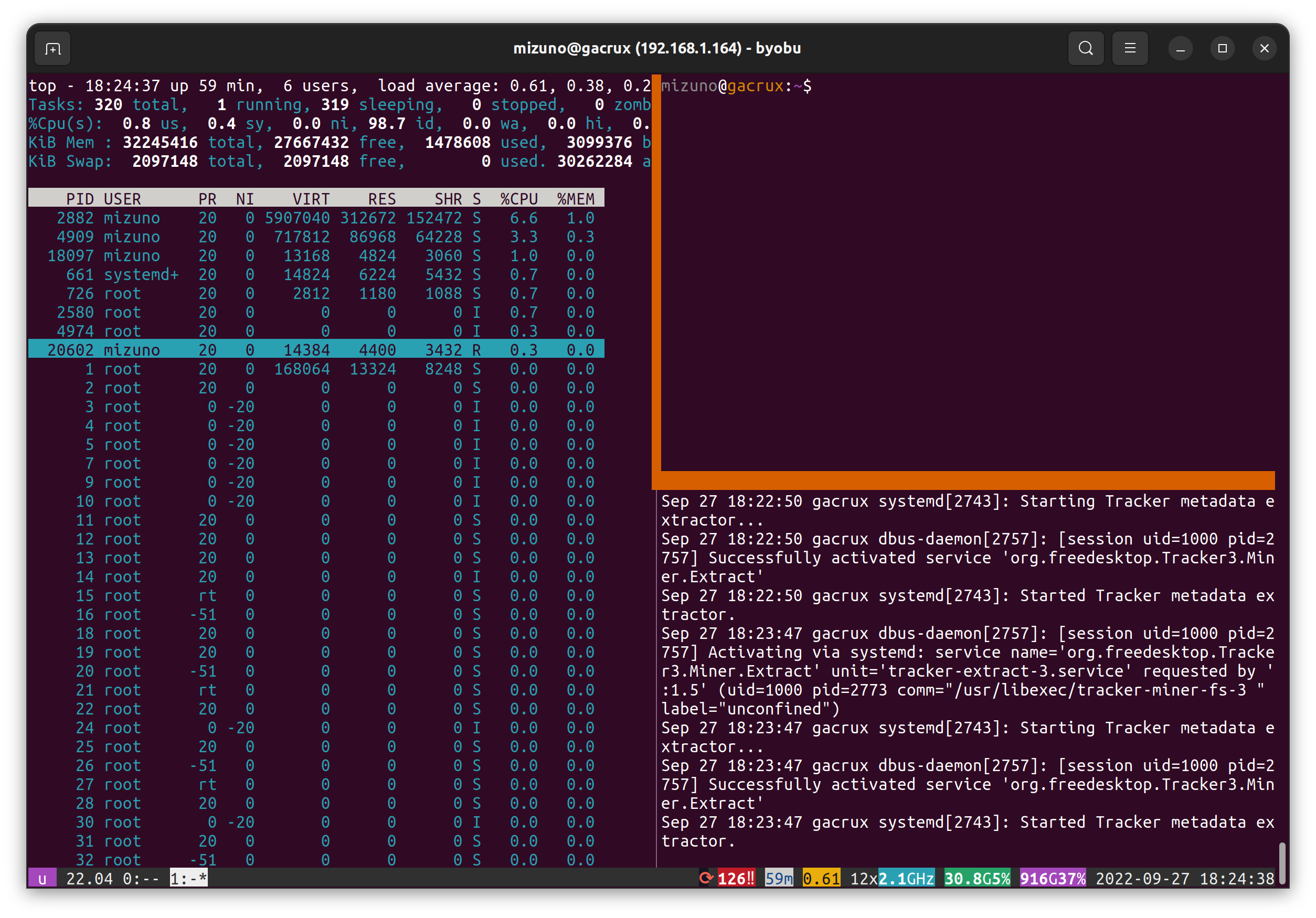The width and height of the screenshot is (1316, 918).
Task: Click the 30.8G memory usage indicator
Action: click(977, 879)
